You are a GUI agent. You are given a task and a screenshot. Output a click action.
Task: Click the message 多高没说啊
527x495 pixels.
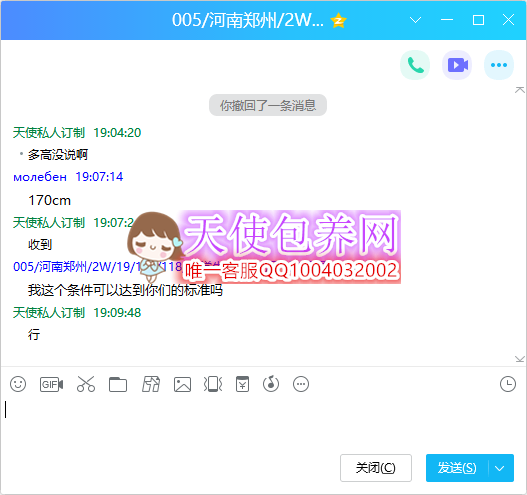[58, 155]
